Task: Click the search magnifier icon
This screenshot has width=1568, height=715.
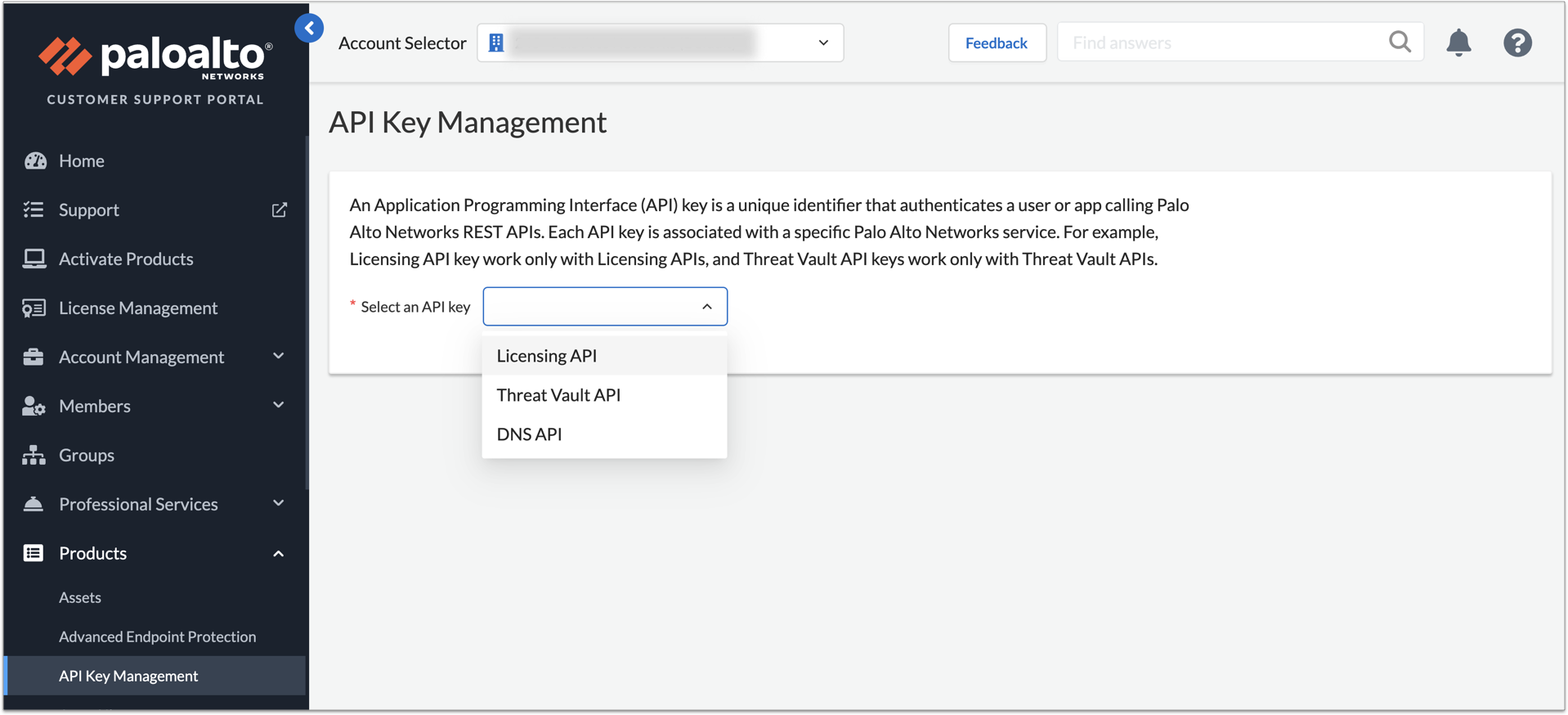Action: pos(1400,42)
